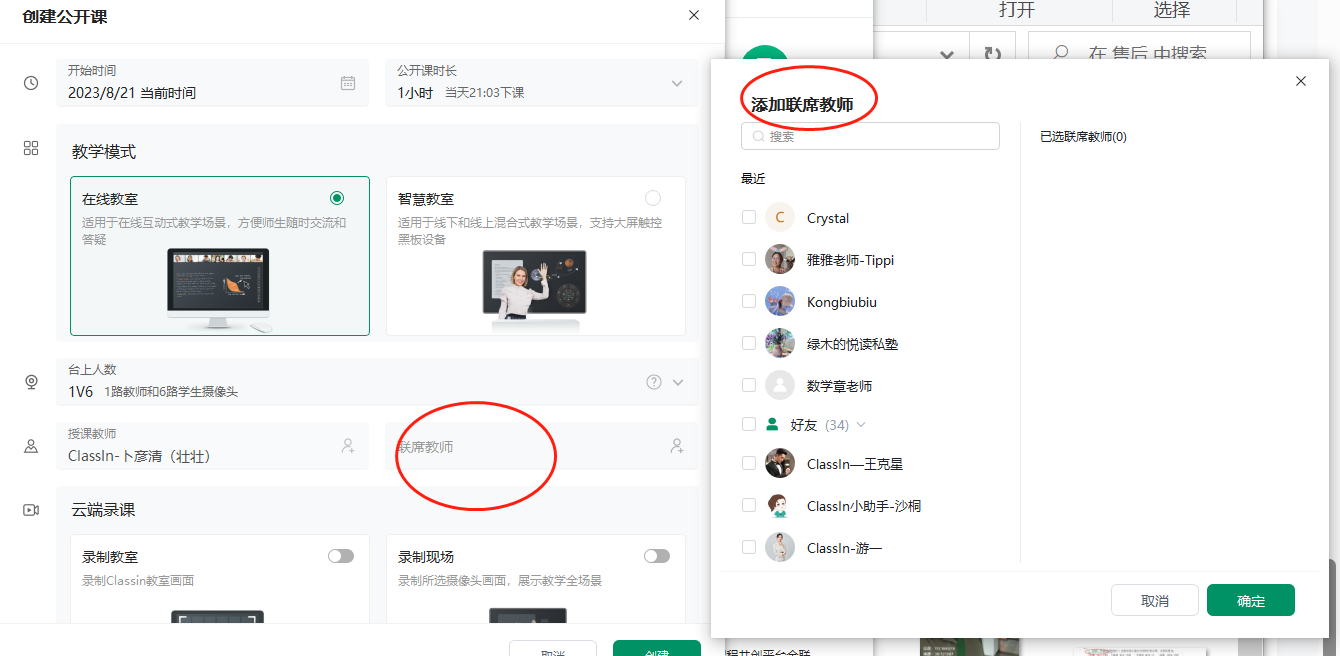This screenshot has height=656, width=1340.
Task: Check the box for Kongbiubiu
Action: (749, 302)
